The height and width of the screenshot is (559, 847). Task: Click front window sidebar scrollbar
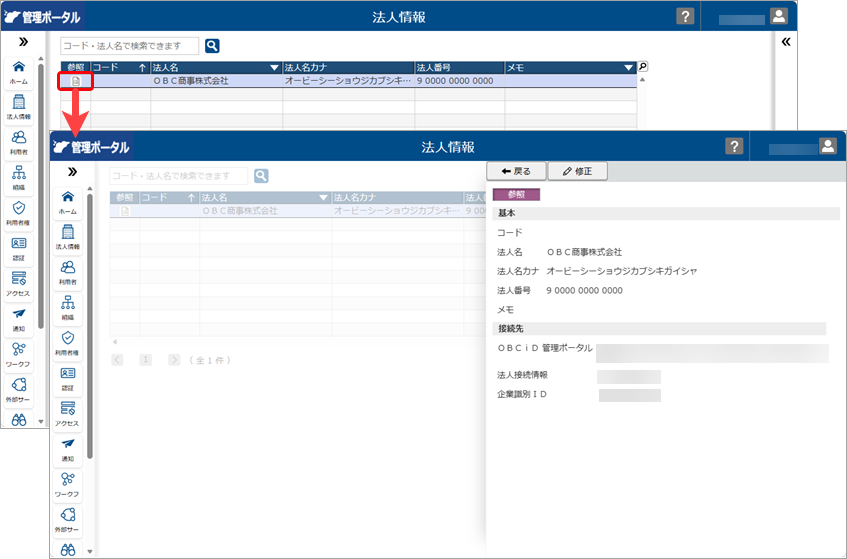click(90, 326)
